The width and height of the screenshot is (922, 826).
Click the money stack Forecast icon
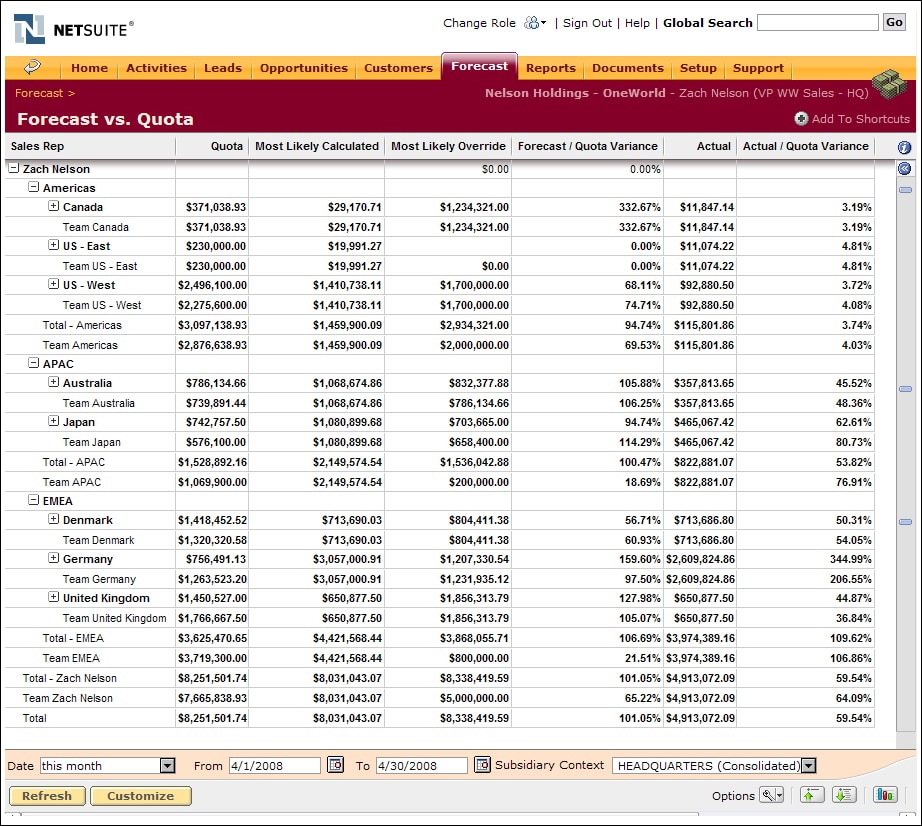pyautogui.click(x=889, y=84)
